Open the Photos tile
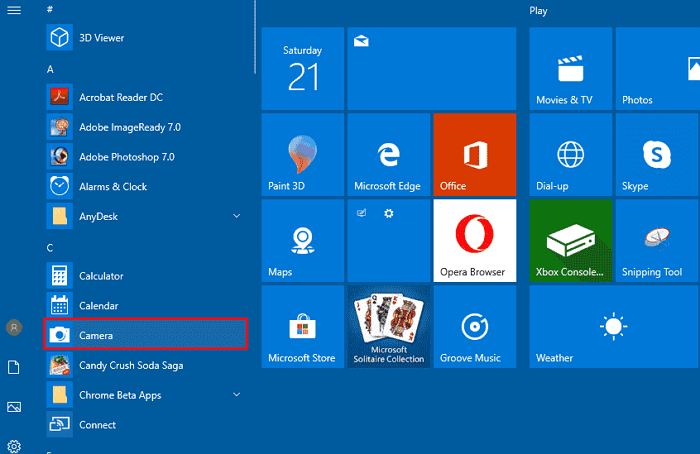 click(x=658, y=68)
